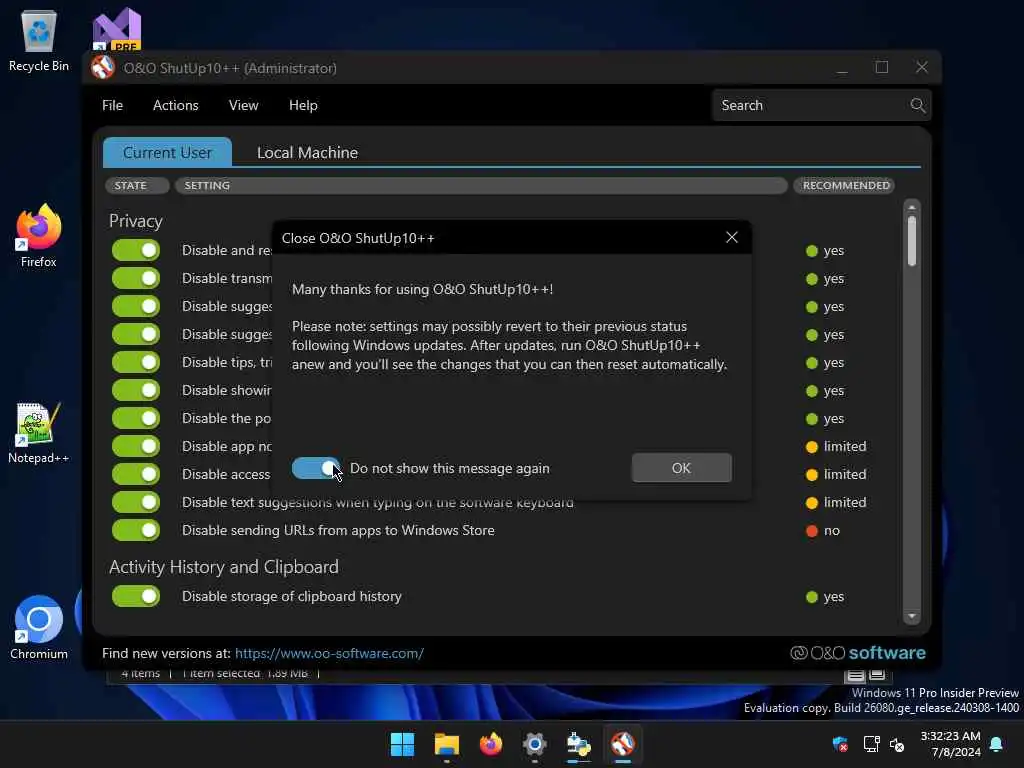Open File Explorer from the taskbar
This screenshot has height=768, width=1024.
(x=447, y=744)
